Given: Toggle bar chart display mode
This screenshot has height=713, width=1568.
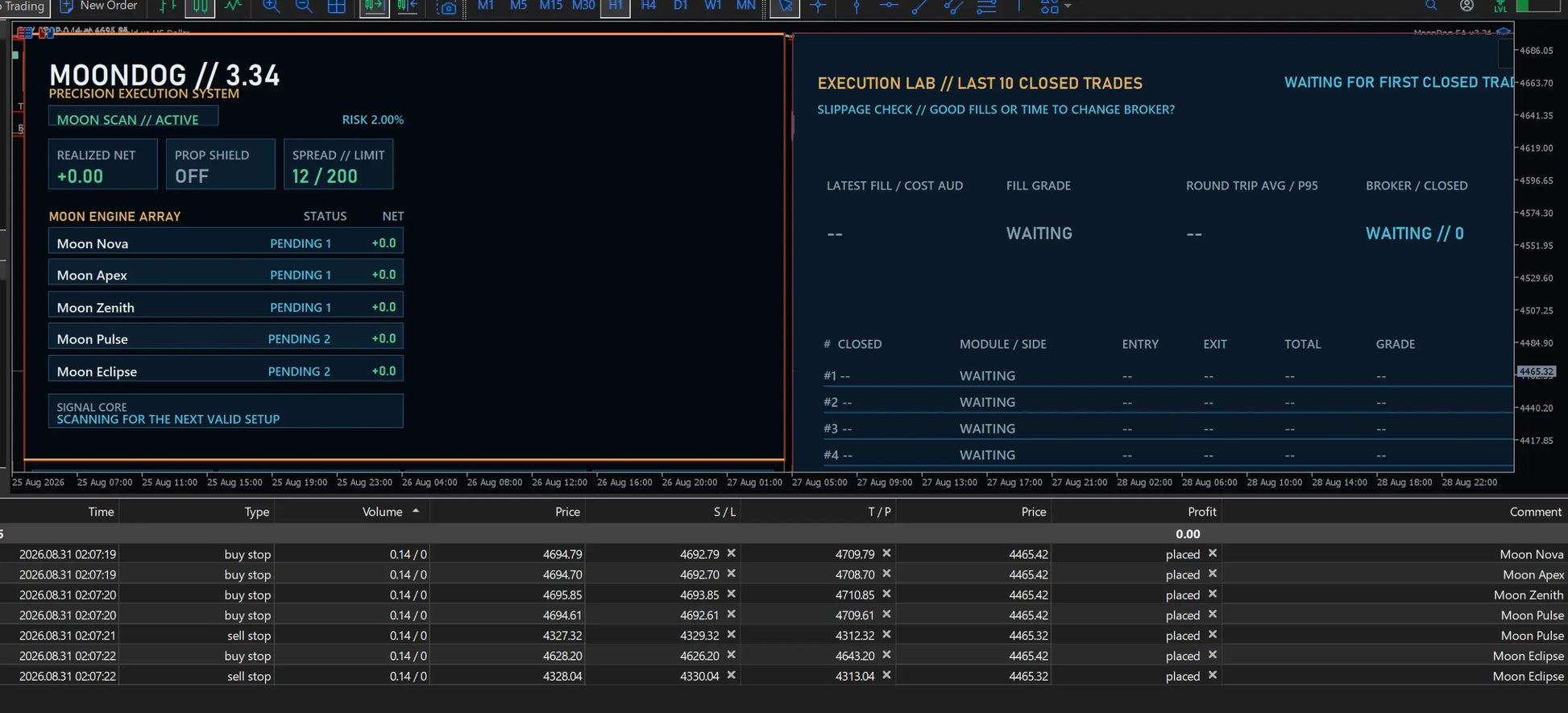Looking at the screenshot, I should [x=168, y=6].
